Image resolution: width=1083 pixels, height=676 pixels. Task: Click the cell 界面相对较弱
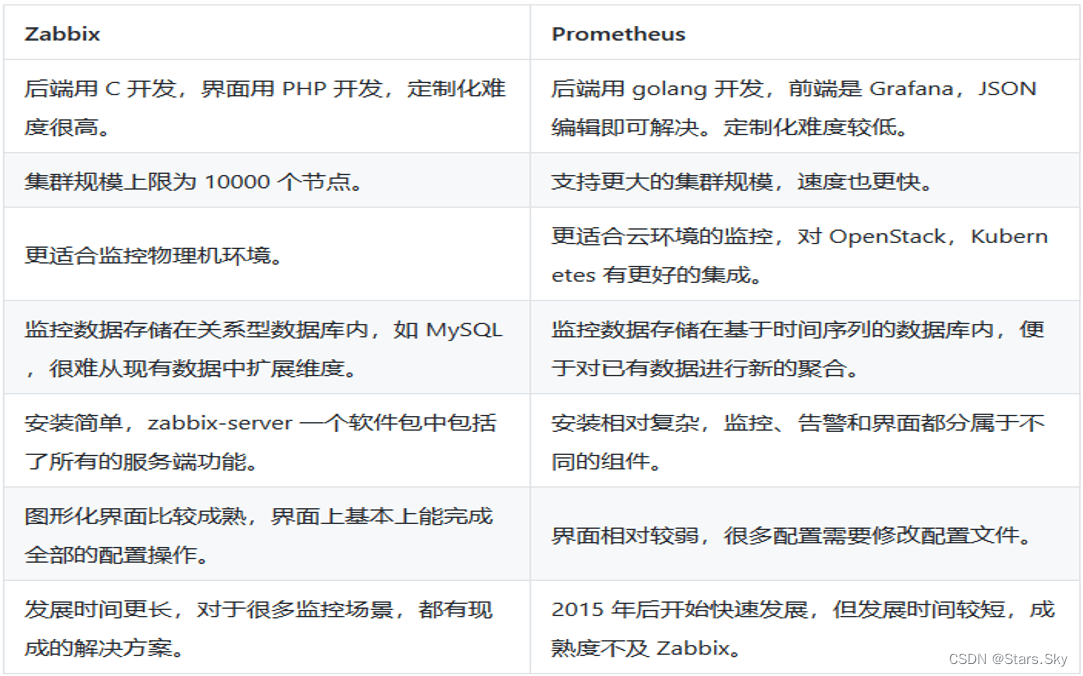pyautogui.click(x=805, y=534)
